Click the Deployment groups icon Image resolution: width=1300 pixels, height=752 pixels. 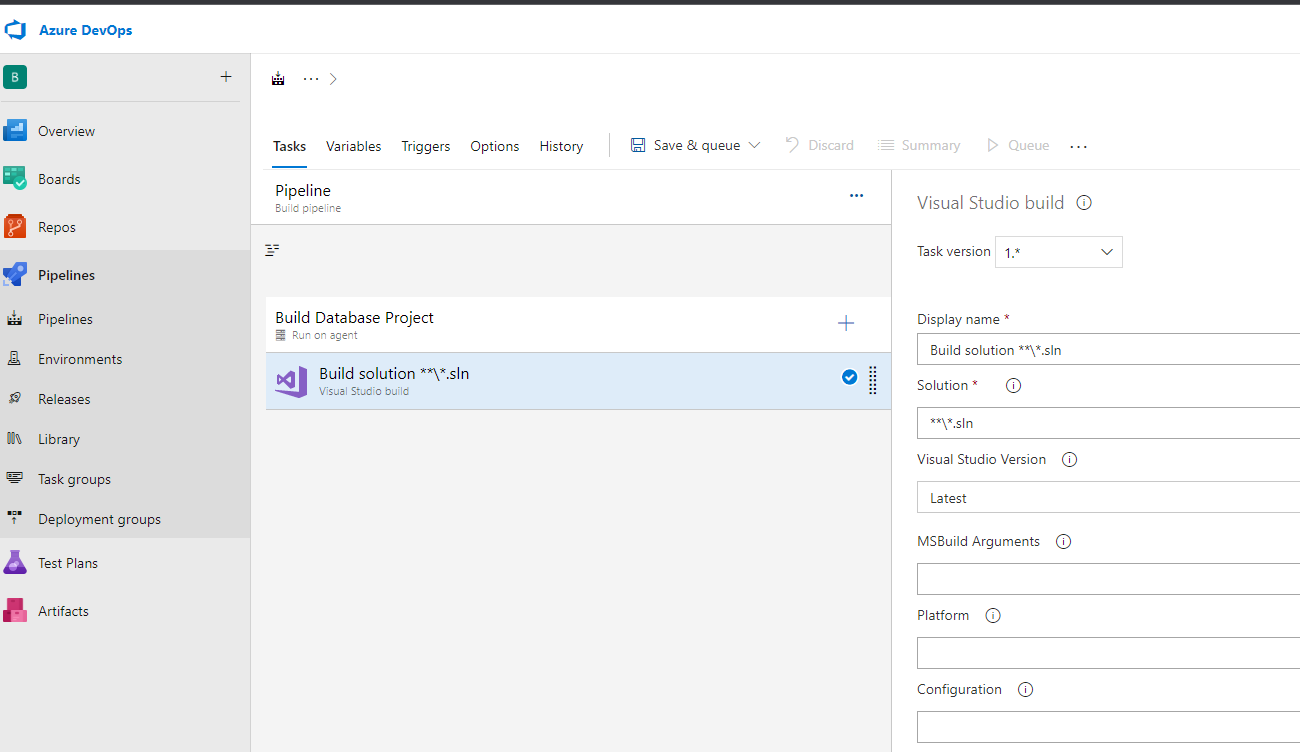click(15, 519)
